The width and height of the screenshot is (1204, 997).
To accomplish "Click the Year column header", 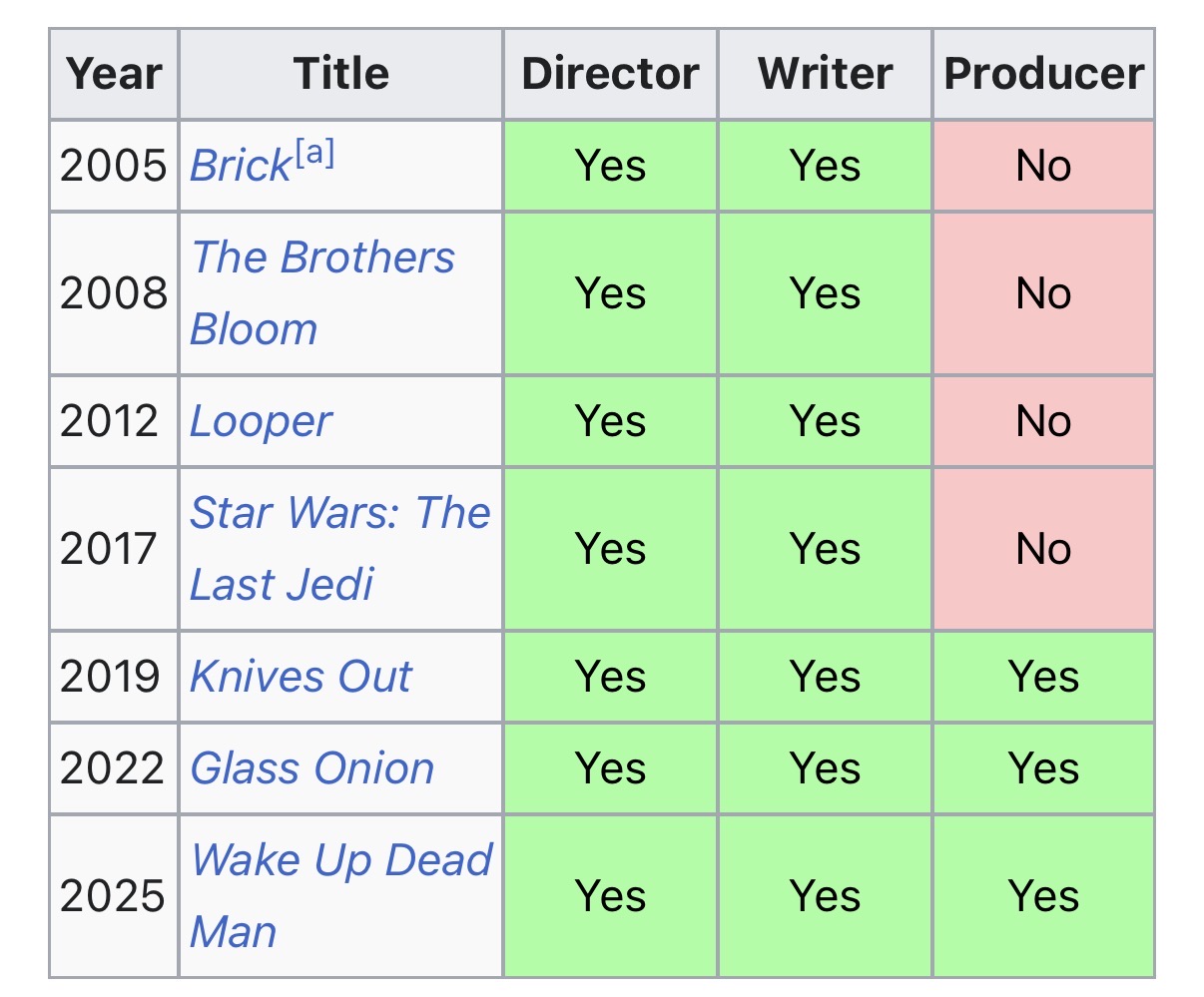I will pyautogui.click(x=114, y=74).
